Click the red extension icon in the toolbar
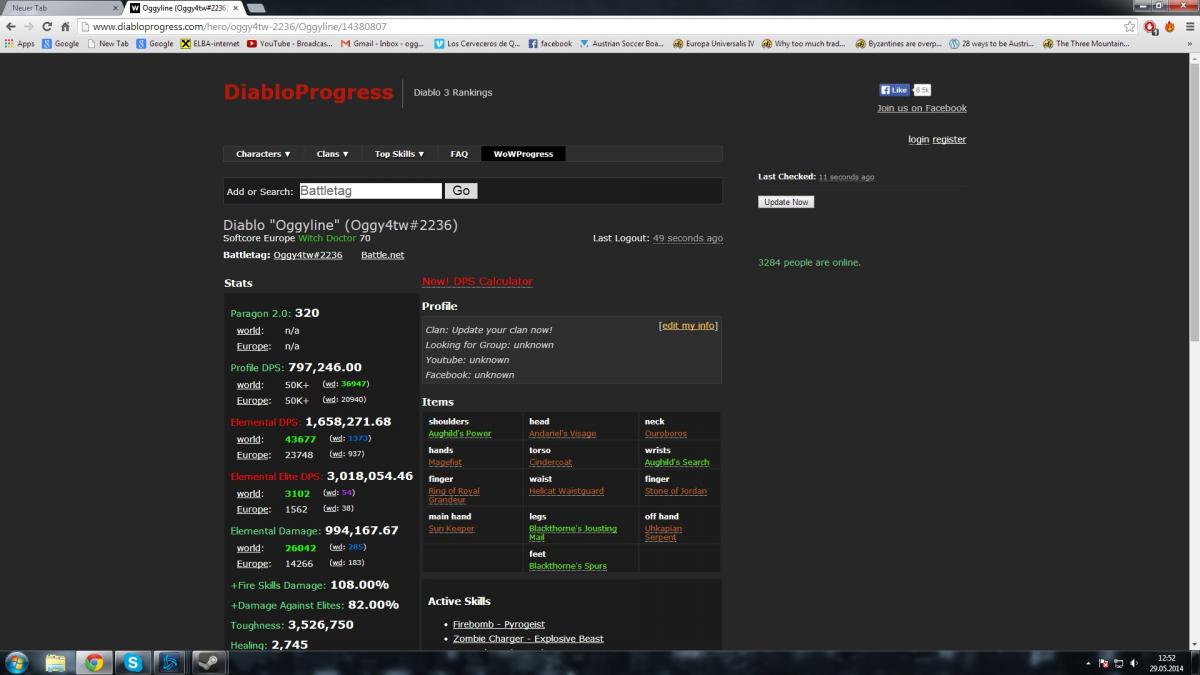1200x675 pixels. (1151, 27)
